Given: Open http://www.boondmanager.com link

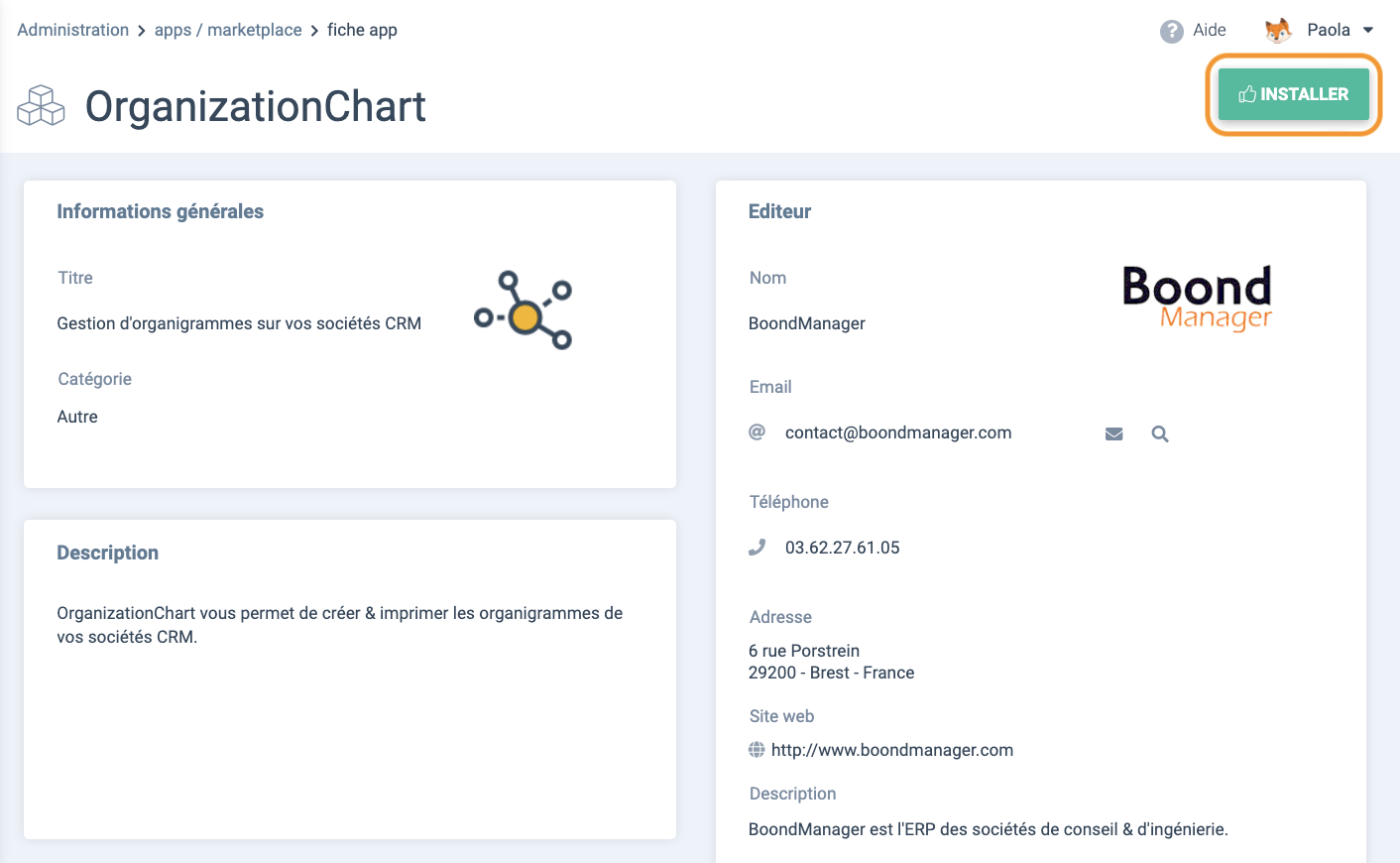Looking at the screenshot, I should pyautogui.click(x=892, y=750).
